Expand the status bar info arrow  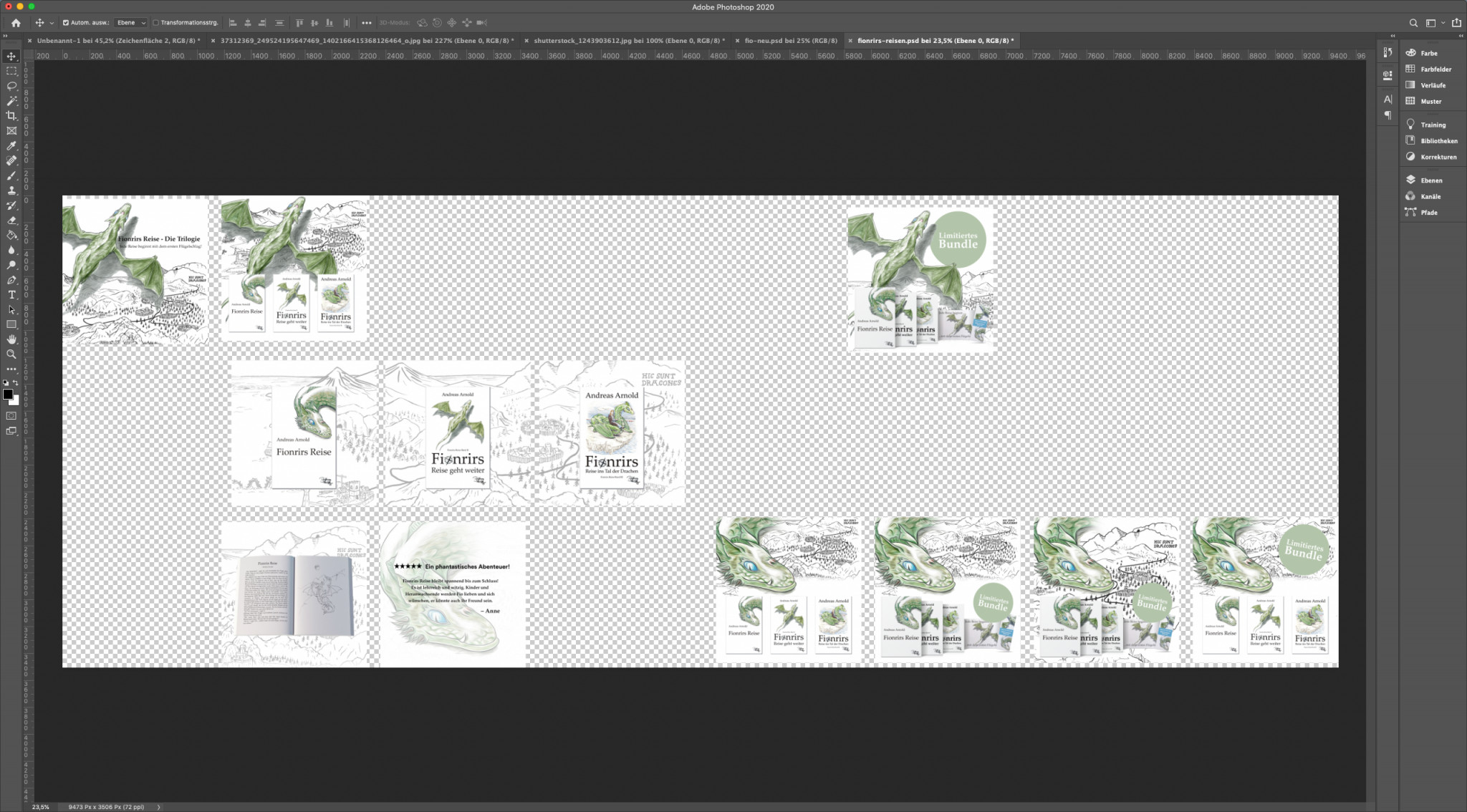point(158,807)
